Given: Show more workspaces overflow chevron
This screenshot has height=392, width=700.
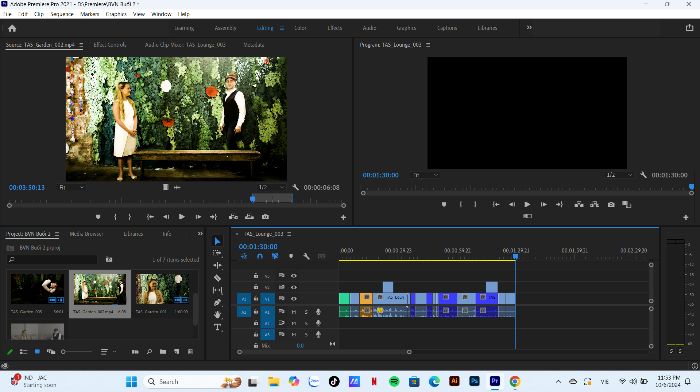Looking at the screenshot, I should (529, 28).
